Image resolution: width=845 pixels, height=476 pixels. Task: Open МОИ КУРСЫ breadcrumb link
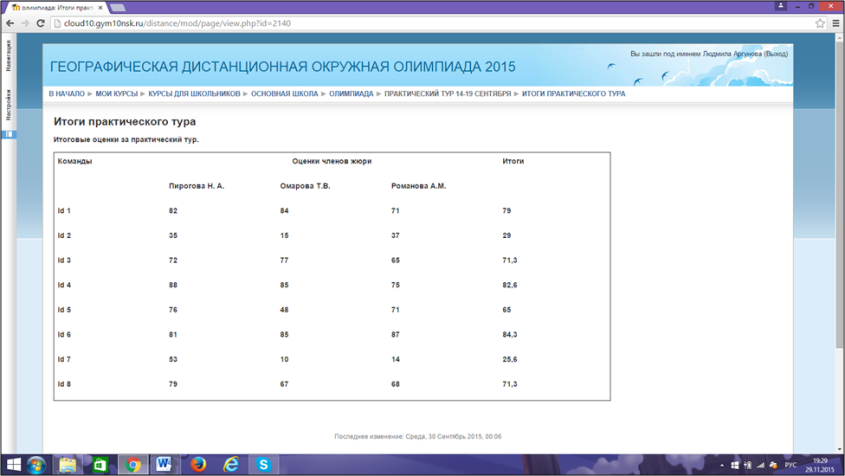116,94
